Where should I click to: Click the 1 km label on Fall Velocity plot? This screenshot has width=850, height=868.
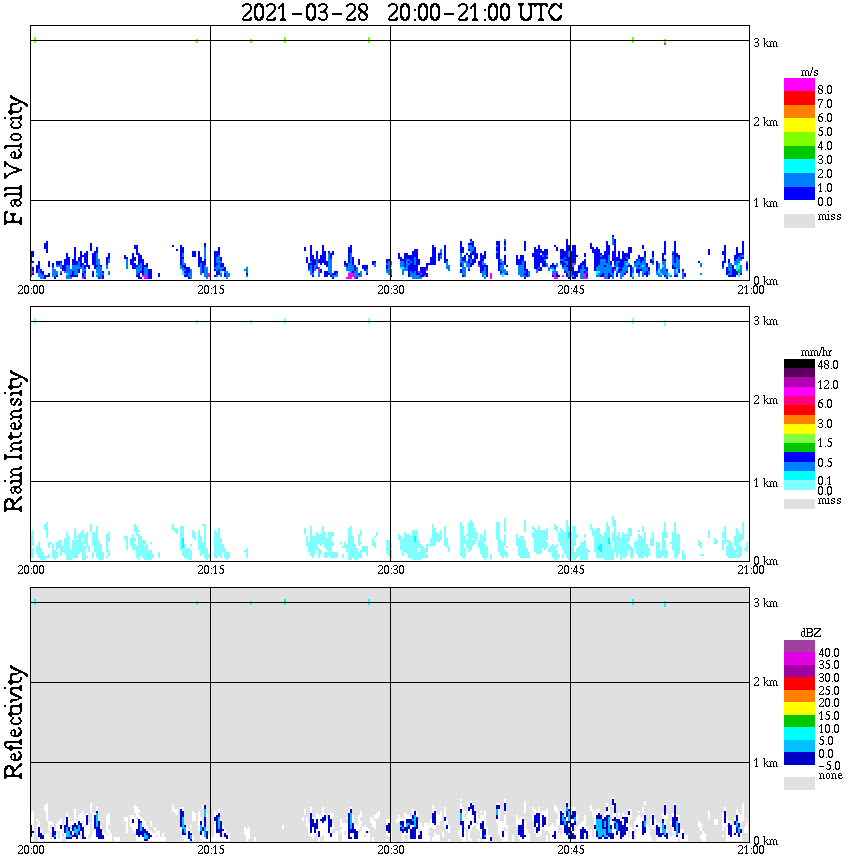click(765, 203)
